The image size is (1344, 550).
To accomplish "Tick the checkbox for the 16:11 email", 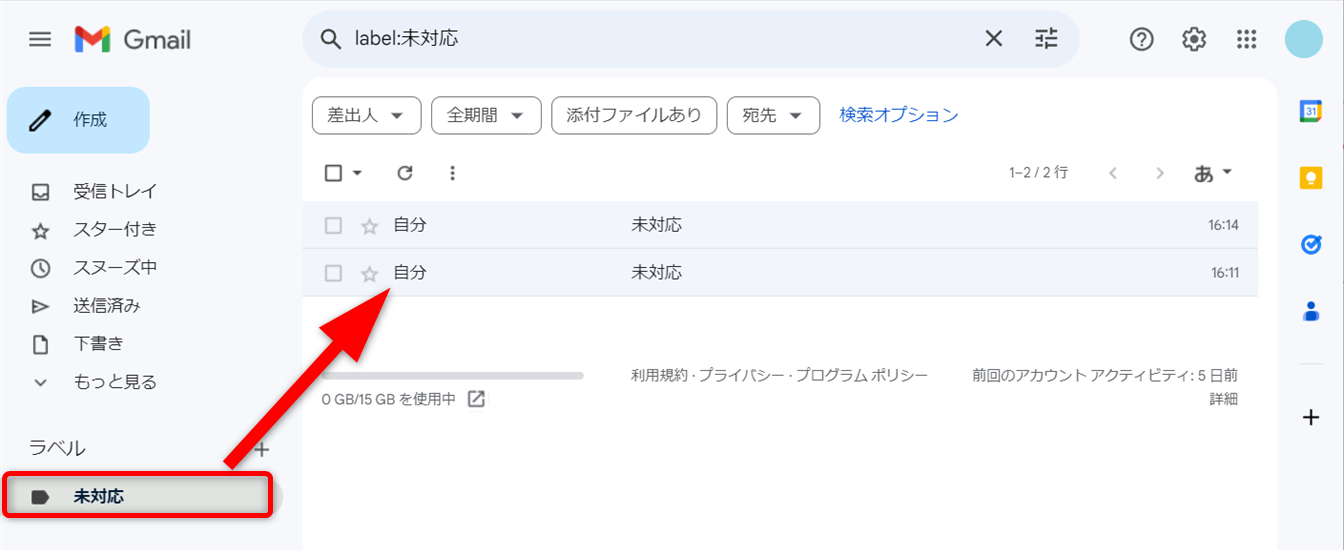I will coord(334,273).
